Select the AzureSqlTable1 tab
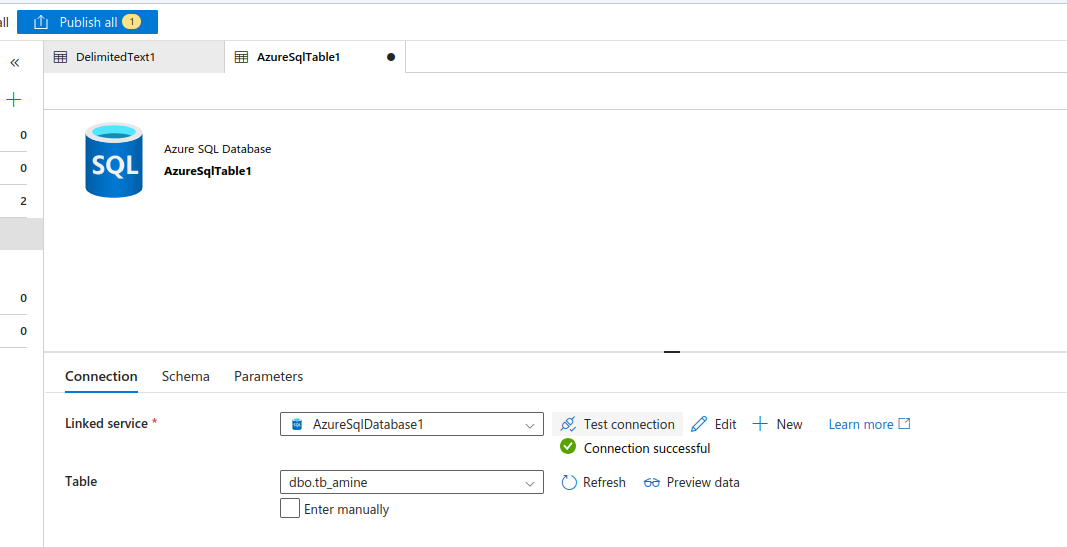The width and height of the screenshot is (1067, 547). coord(315,57)
